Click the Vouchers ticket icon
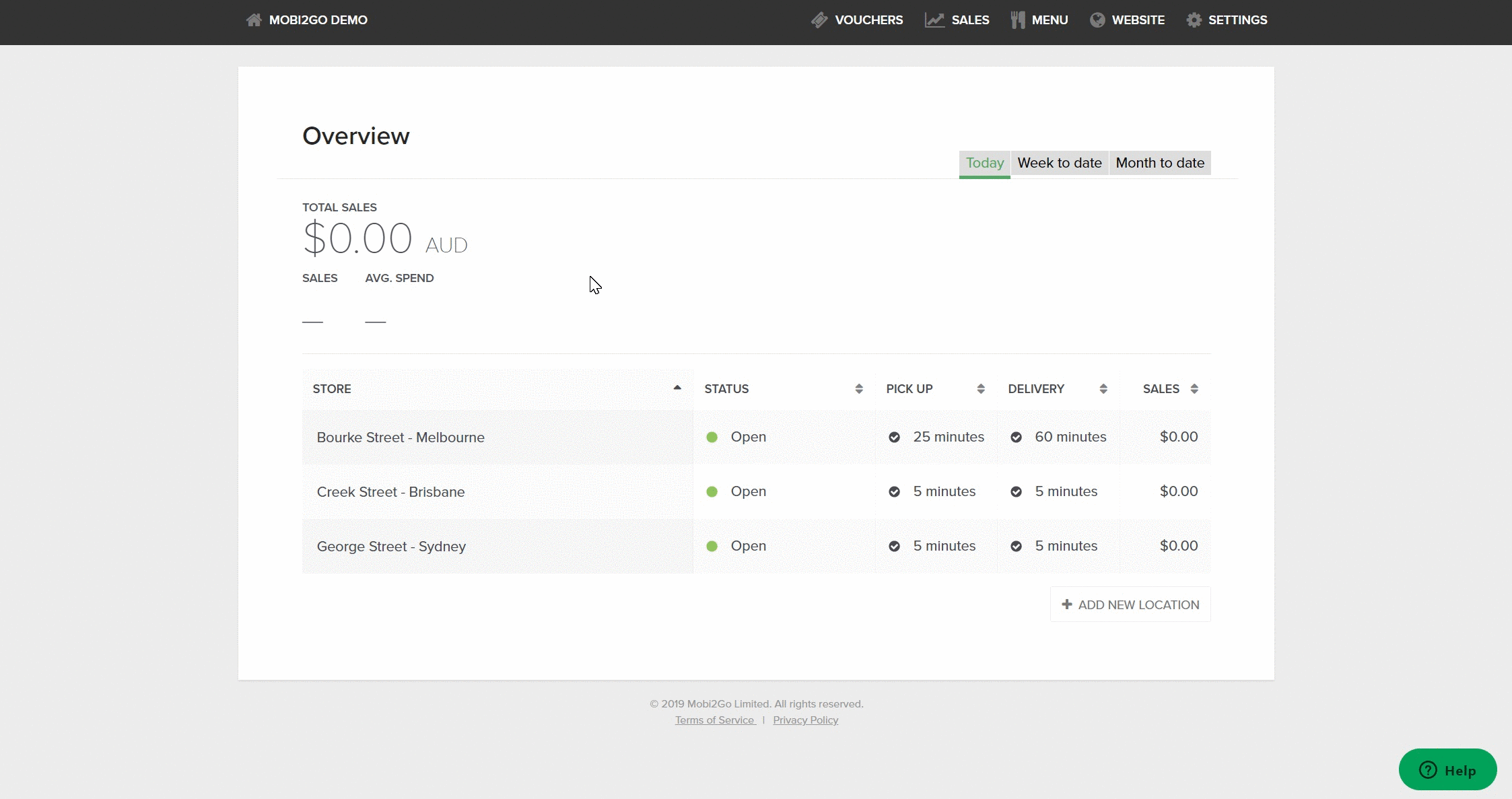Image resolution: width=1512 pixels, height=799 pixels. (819, 20)
